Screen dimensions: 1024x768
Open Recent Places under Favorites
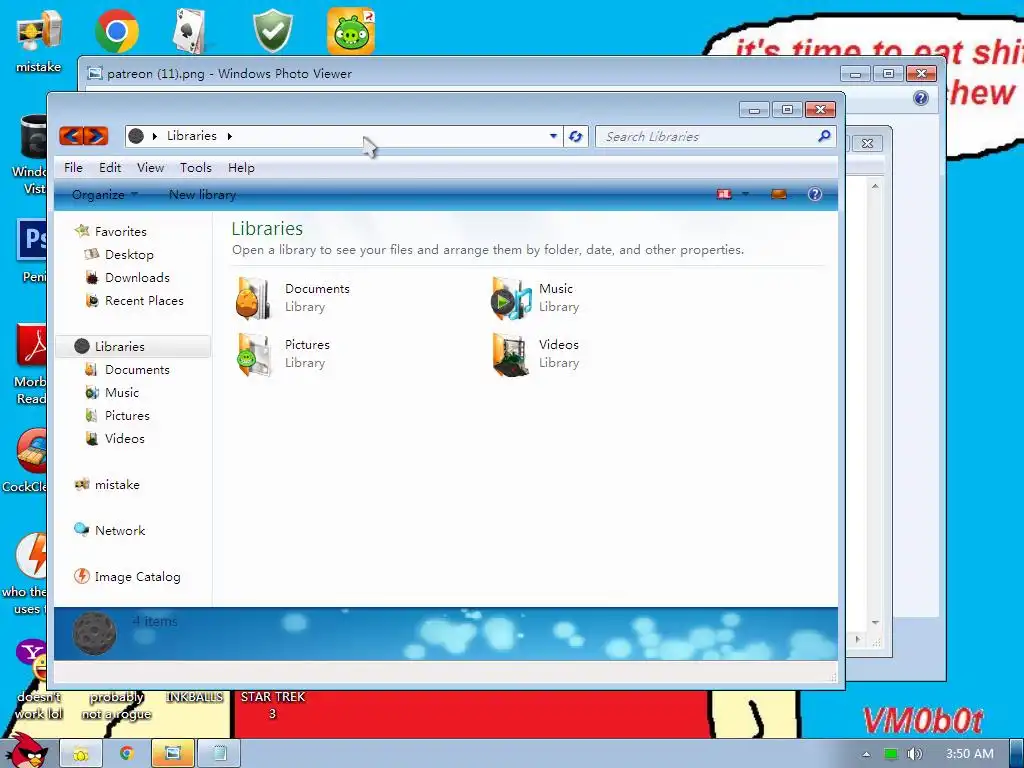pyautogui.click(x=135, y=300)
